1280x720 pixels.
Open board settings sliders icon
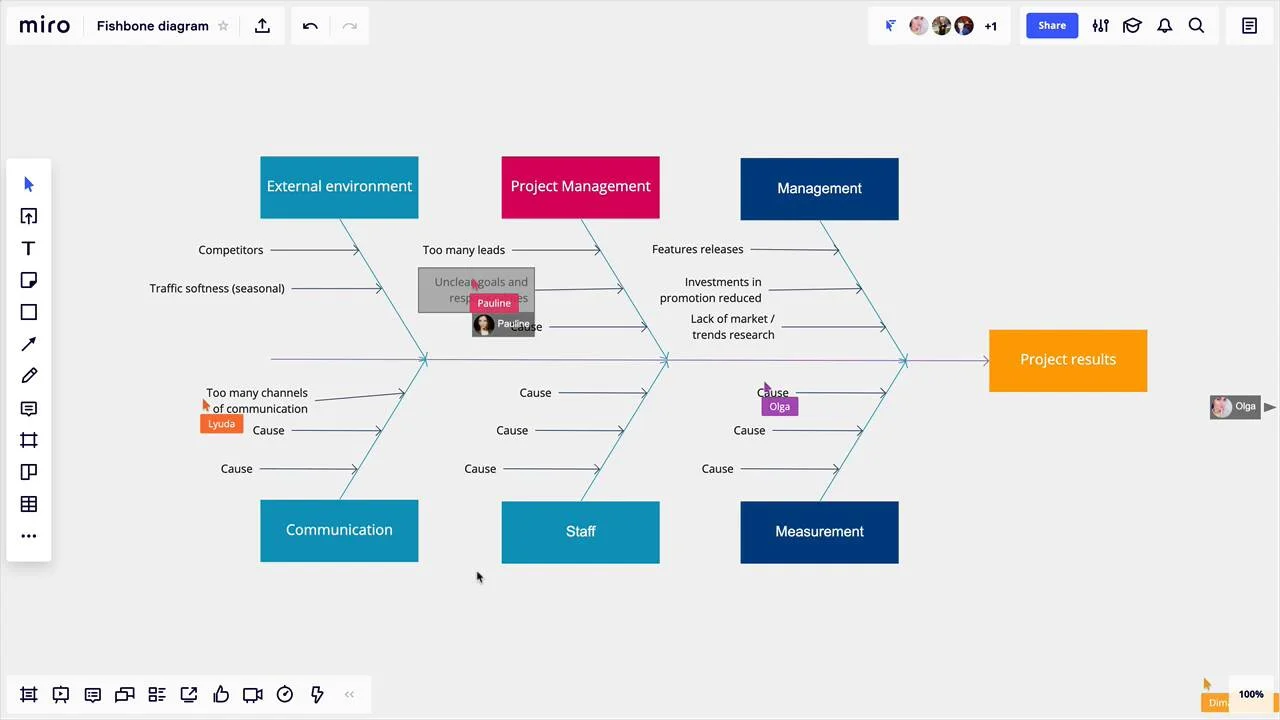(x=1100, y=26)
